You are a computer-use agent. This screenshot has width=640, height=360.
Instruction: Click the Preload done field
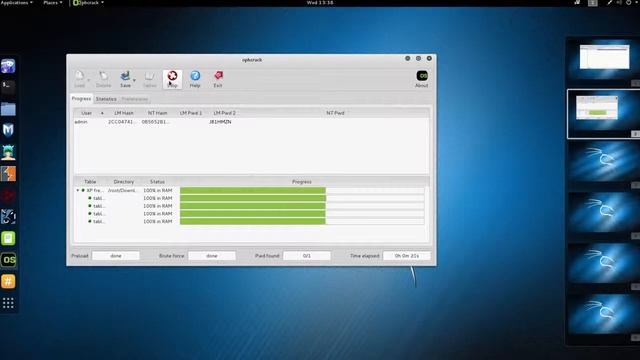pos(116,256)
